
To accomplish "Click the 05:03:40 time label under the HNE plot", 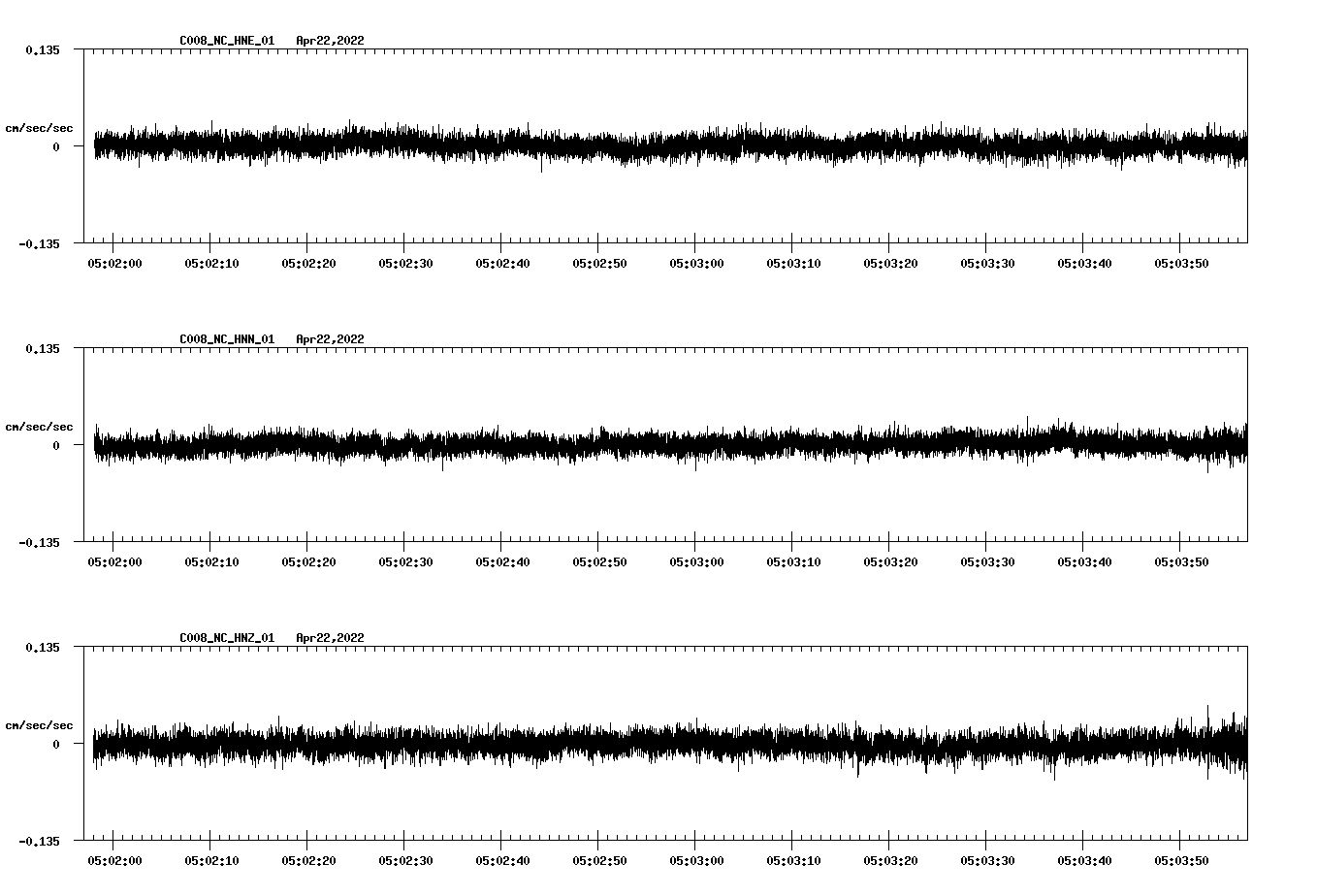I will pyautogui.click(x=1084, y=263).
